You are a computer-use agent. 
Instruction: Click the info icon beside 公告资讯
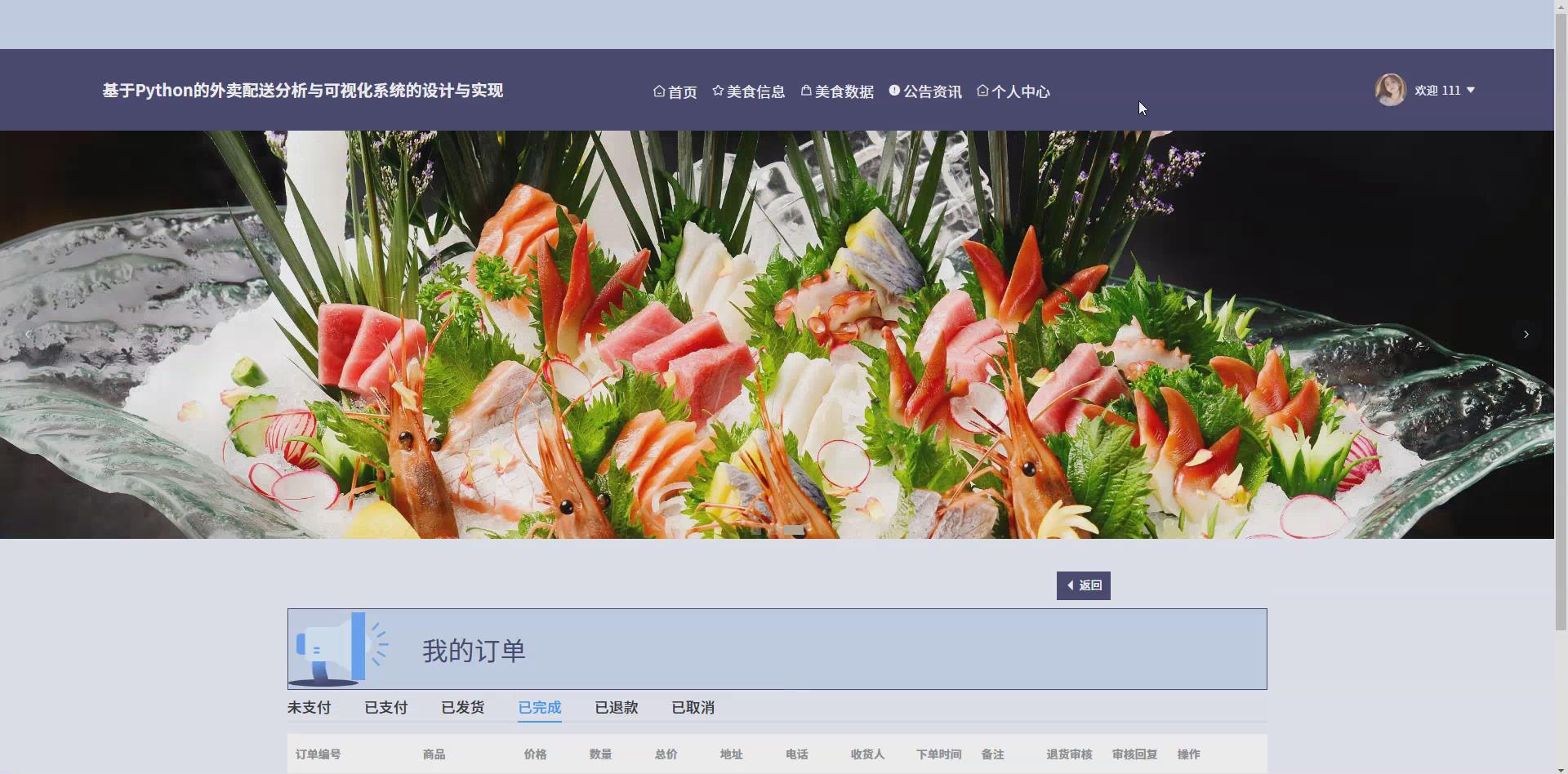(895, 91)
